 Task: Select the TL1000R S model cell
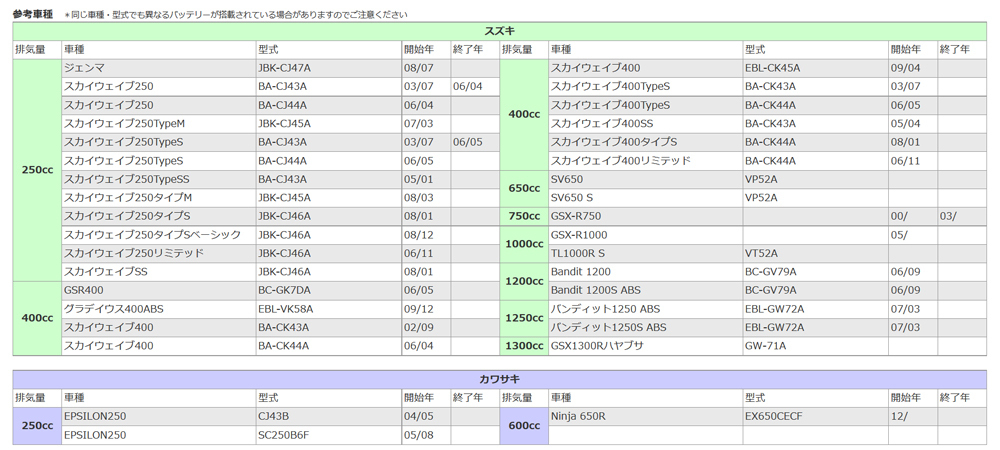(x=645, y=254)
